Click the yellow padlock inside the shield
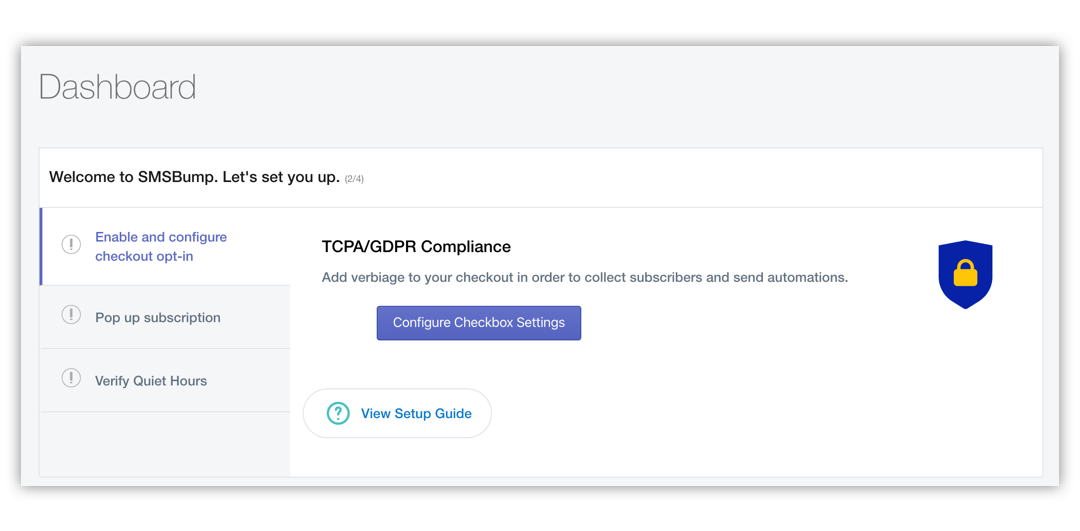Screen dimensions: 1080x531 click(x=965, y=273)
